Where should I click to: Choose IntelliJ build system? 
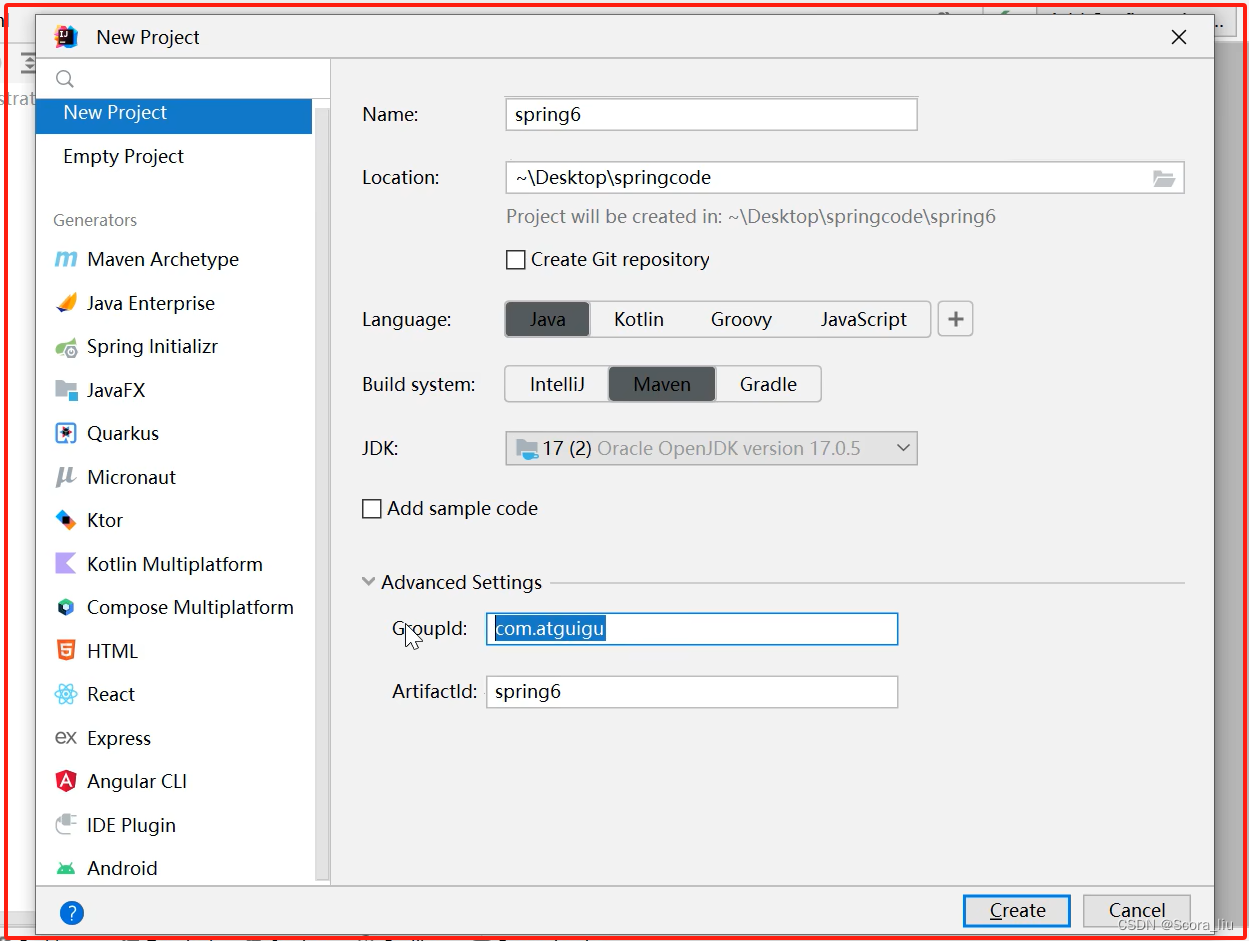pos(557,384)
